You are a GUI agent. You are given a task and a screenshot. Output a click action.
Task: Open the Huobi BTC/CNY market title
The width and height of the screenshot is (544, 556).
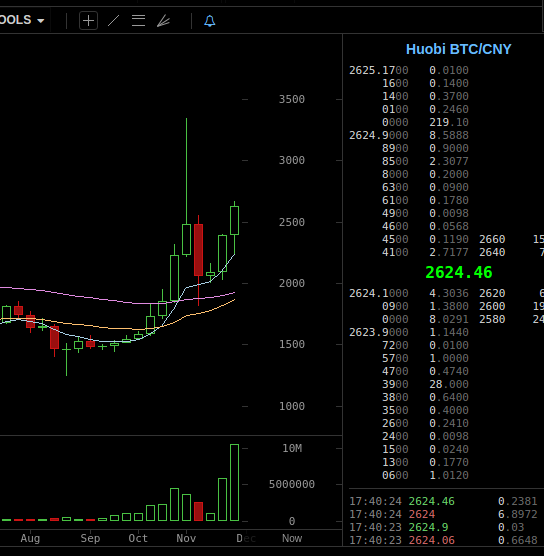pos(458,49)
